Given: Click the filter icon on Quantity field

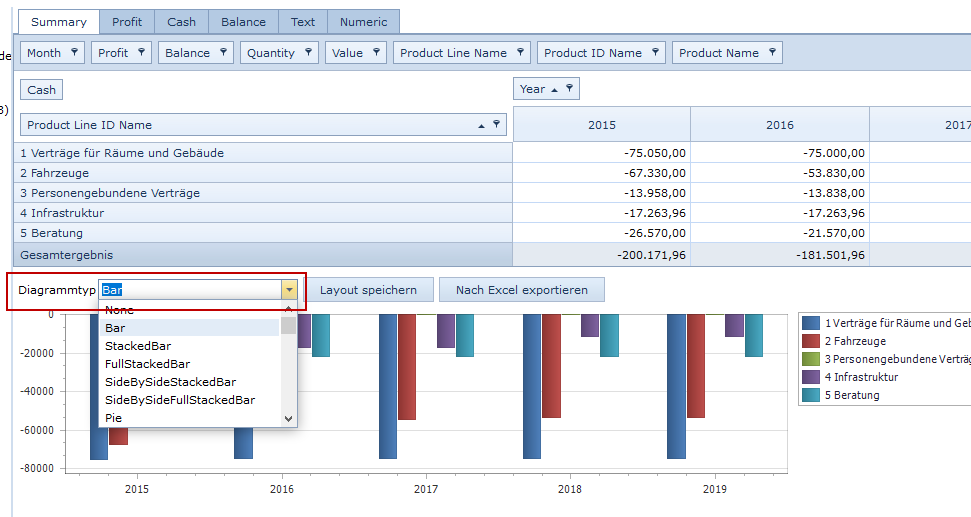Looking at the screenshot, I should click(308, 53).
